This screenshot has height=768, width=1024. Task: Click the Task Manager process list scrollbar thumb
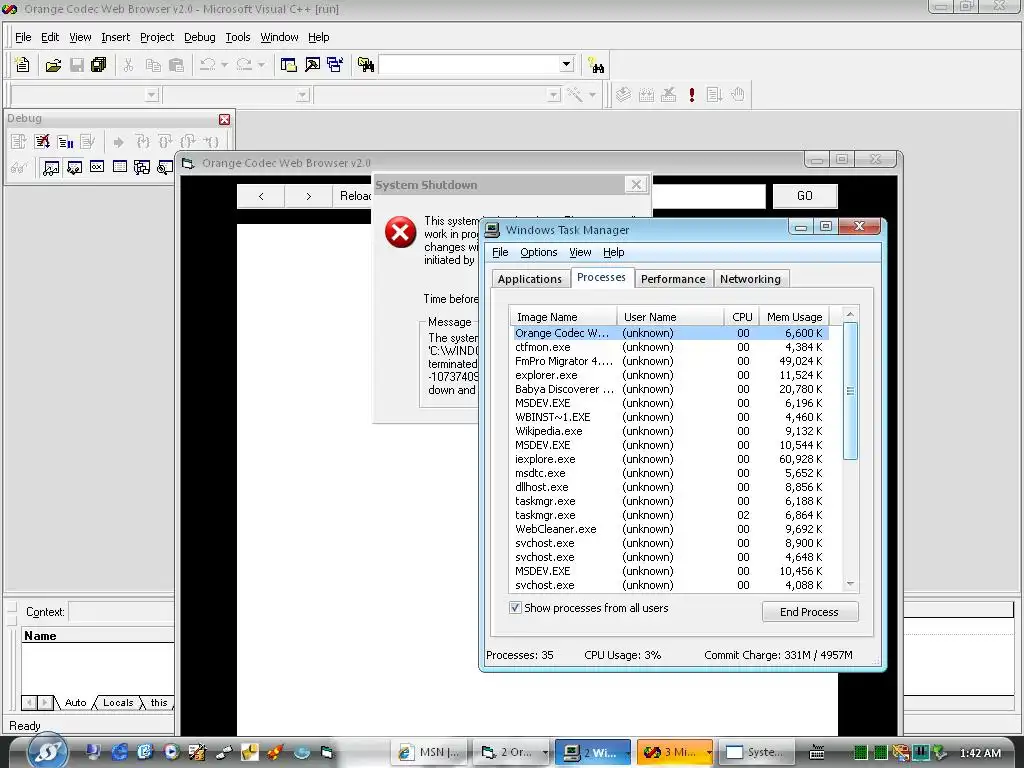click(850, 391)
